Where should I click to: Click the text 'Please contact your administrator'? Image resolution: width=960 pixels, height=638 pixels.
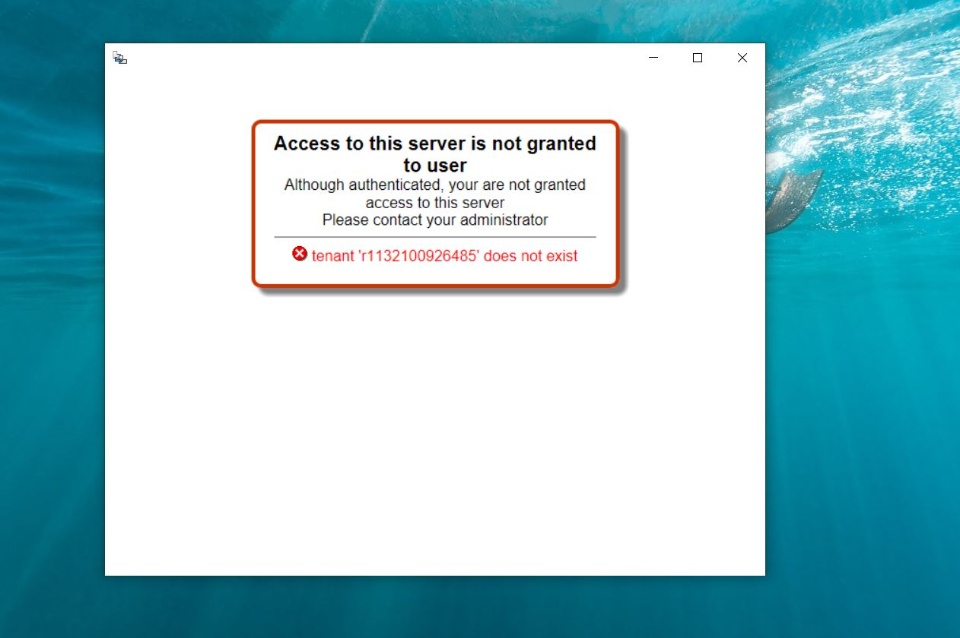click(x=435, y=220)
